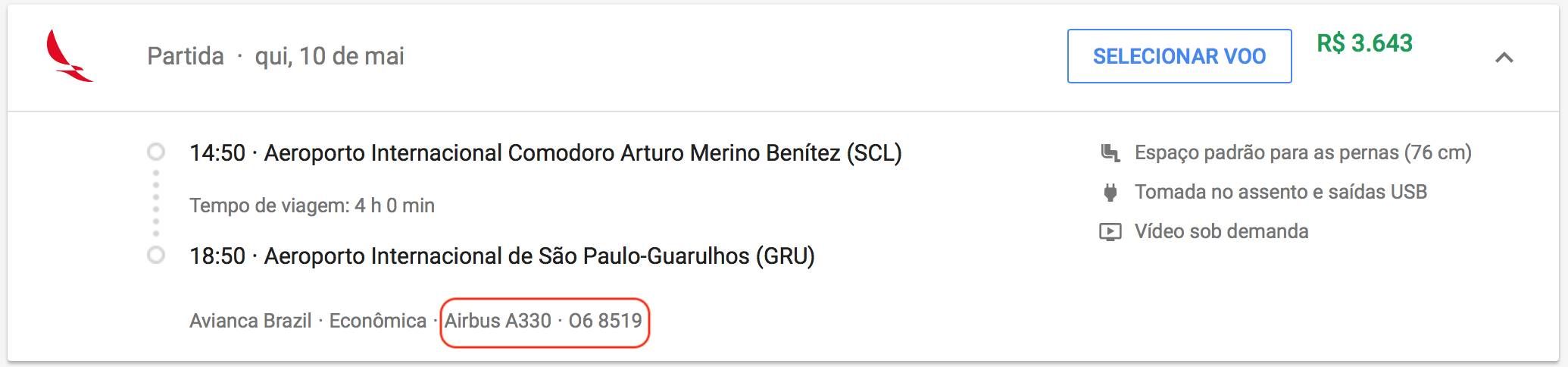Click the power plug outlet icon
This screenshot has width=1568, height=367.
pos(1110,193)
